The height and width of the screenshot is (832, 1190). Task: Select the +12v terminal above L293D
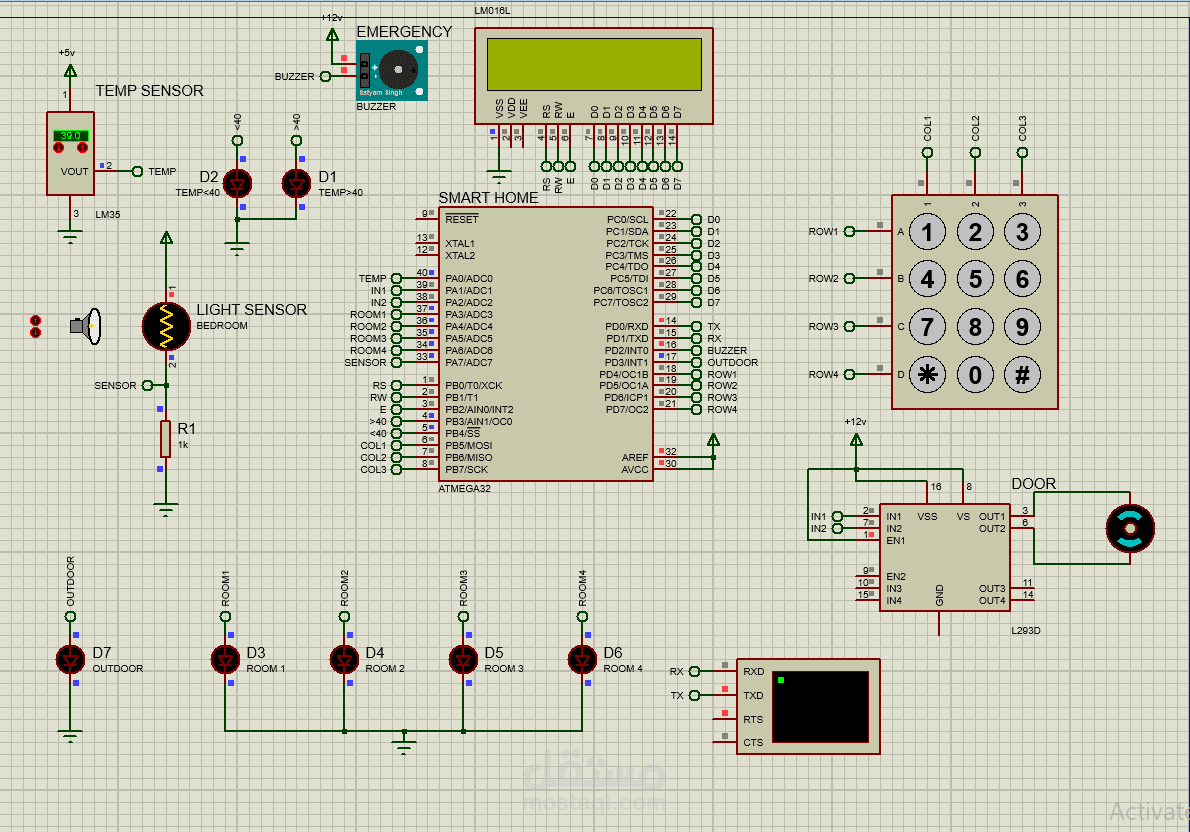[x=856, y=440]
